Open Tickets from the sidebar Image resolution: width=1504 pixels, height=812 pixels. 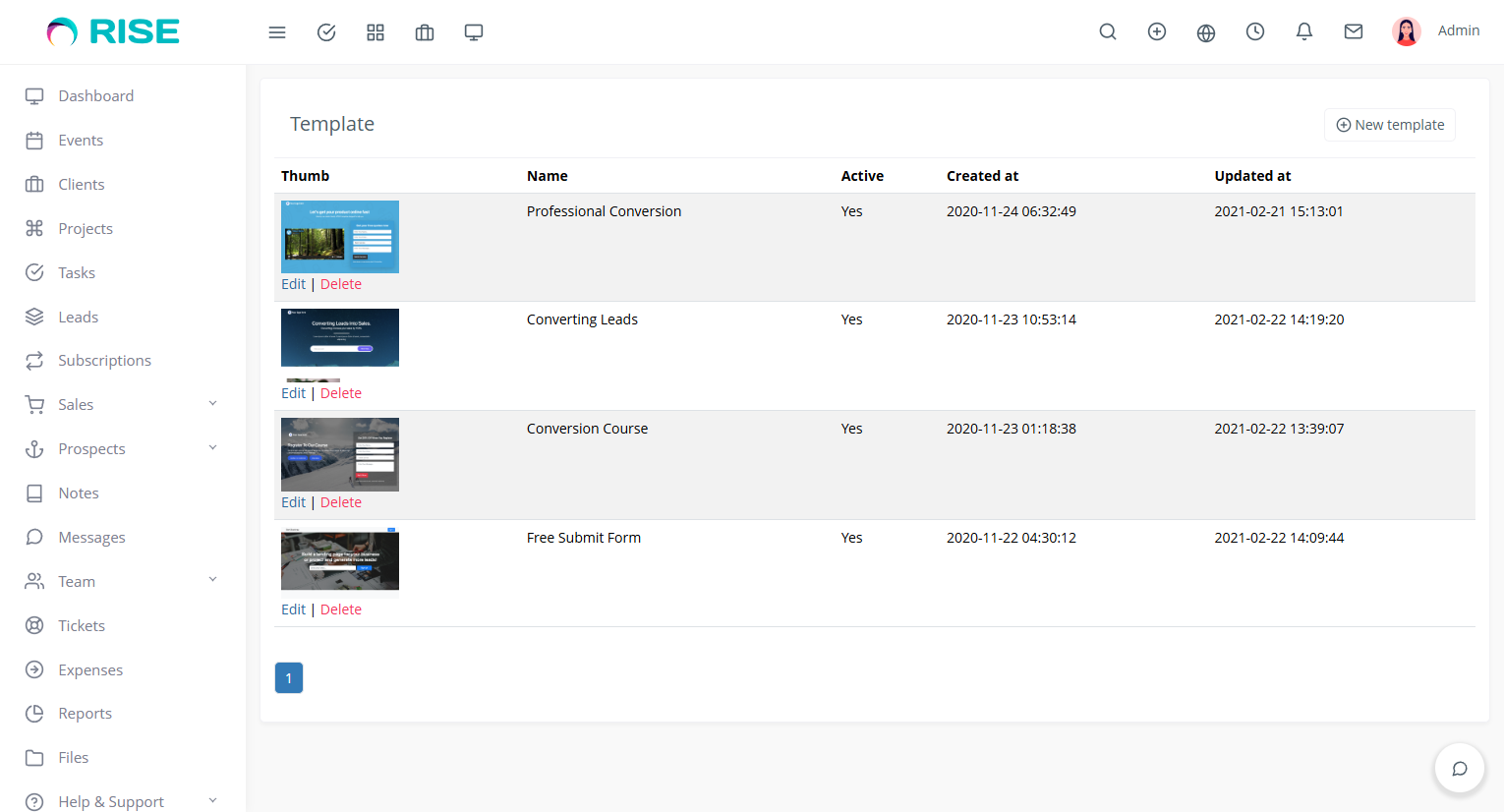pos(81,625)
